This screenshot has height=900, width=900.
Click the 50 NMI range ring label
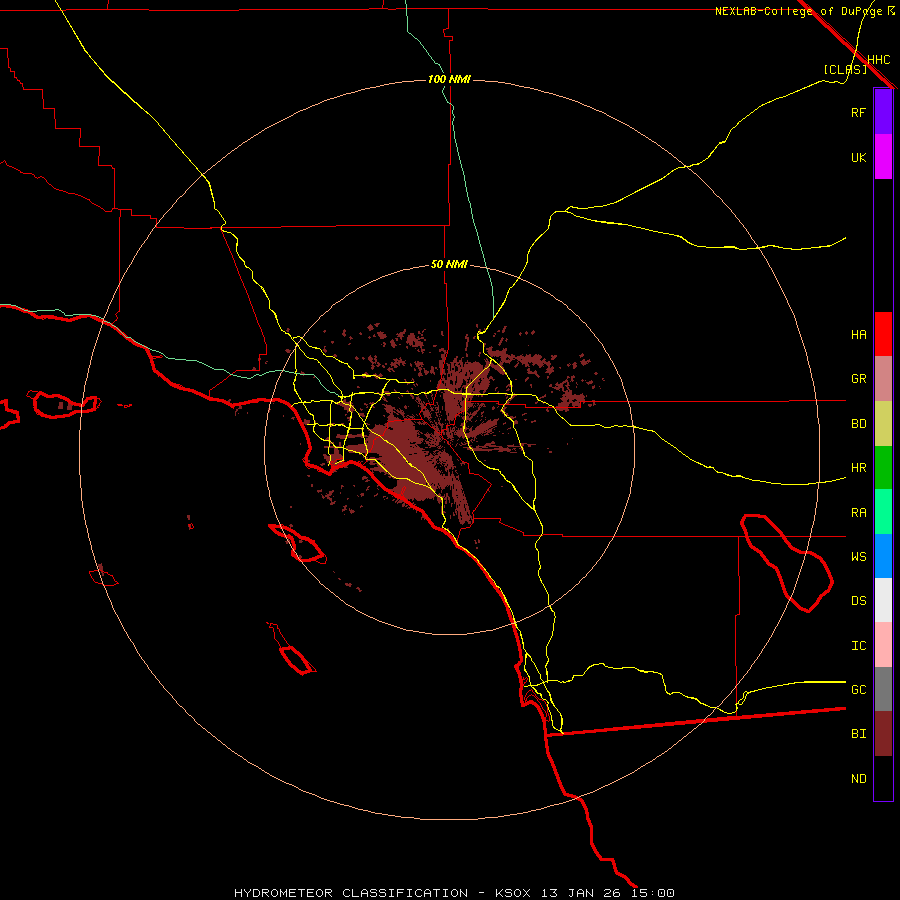click(449, 264)
